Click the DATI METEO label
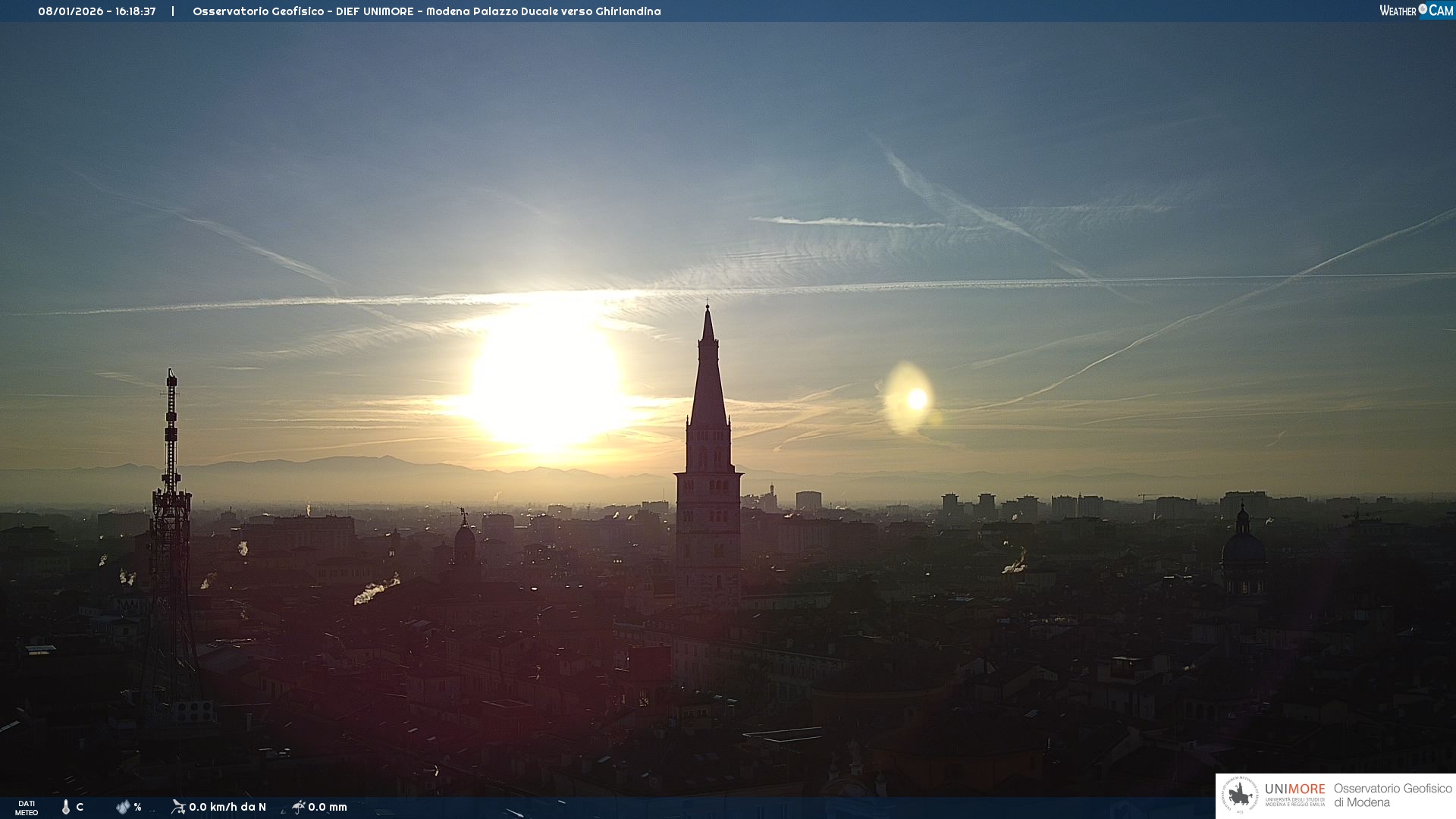The width and height of the screenshot is (1456, 819). (27, 808)
